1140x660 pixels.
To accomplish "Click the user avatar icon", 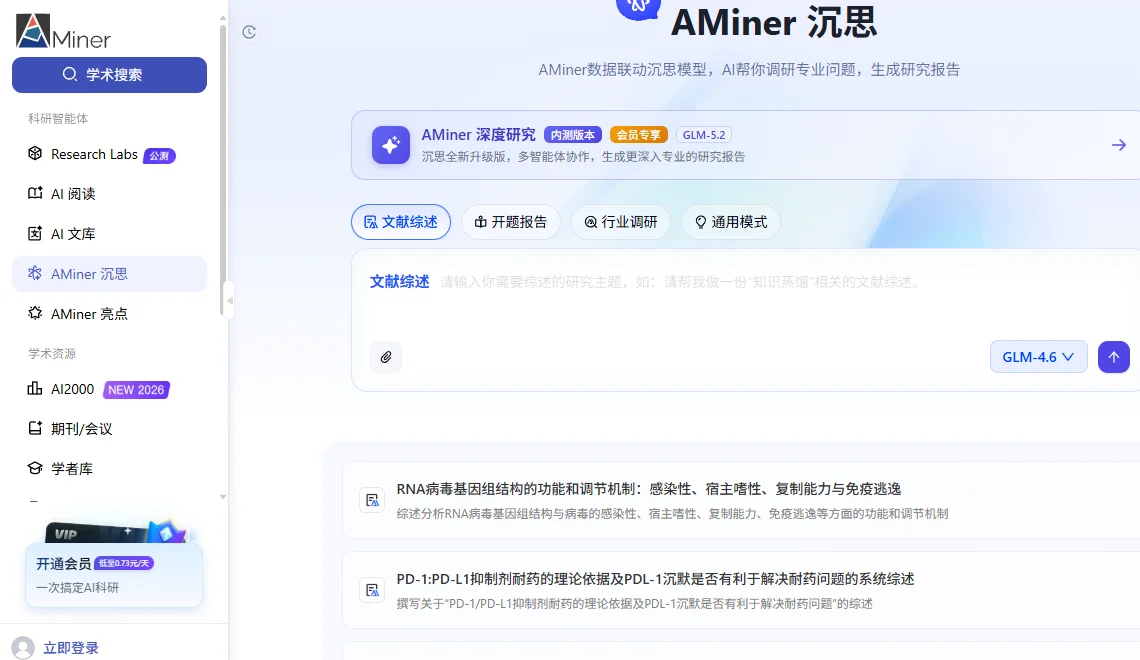I will pyautogui.click(x=23, y=648).
